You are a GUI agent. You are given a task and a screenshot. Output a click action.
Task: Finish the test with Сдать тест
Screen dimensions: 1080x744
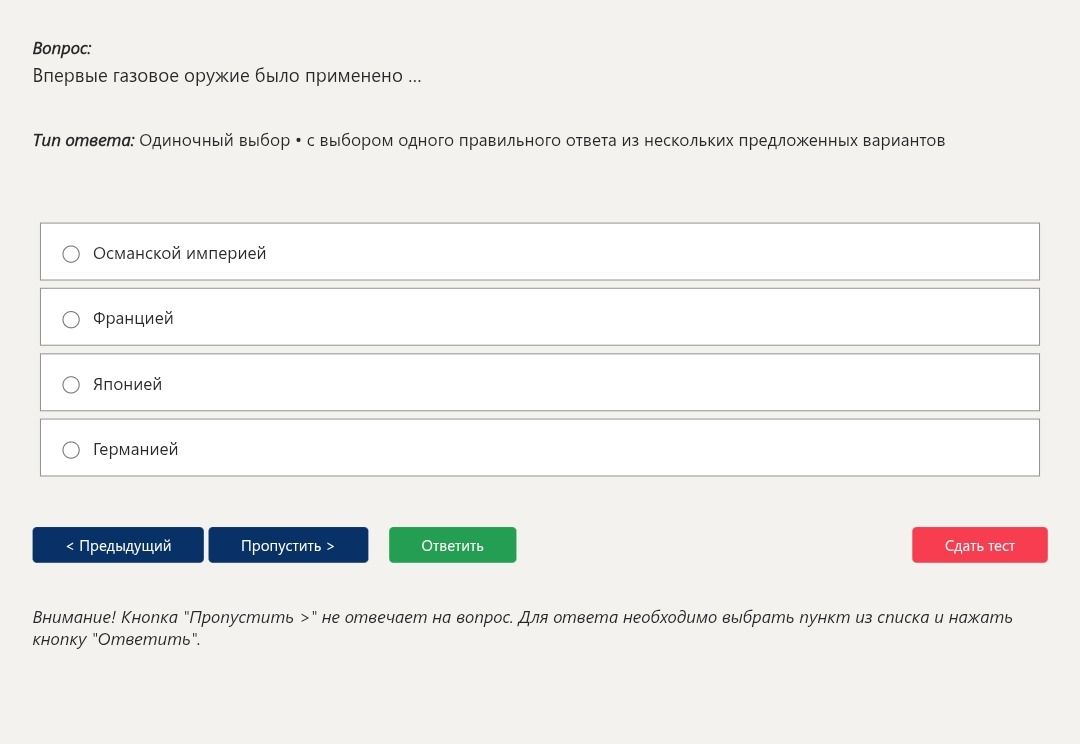979,545
